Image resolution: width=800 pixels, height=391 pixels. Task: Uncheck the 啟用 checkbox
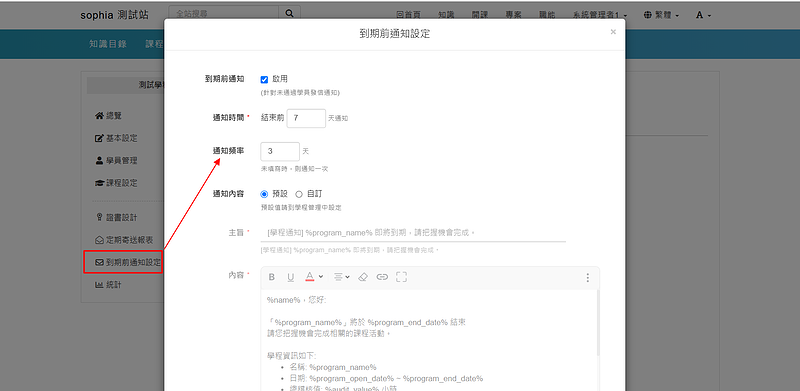point(264,80)
